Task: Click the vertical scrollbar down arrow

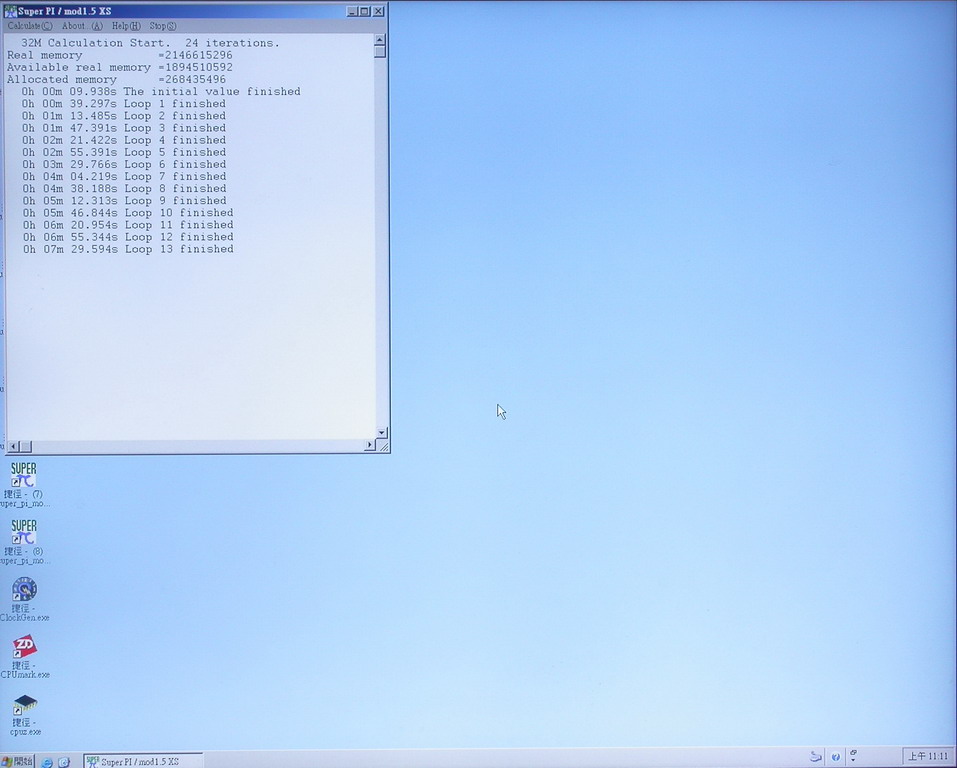Action: point(381,433)
